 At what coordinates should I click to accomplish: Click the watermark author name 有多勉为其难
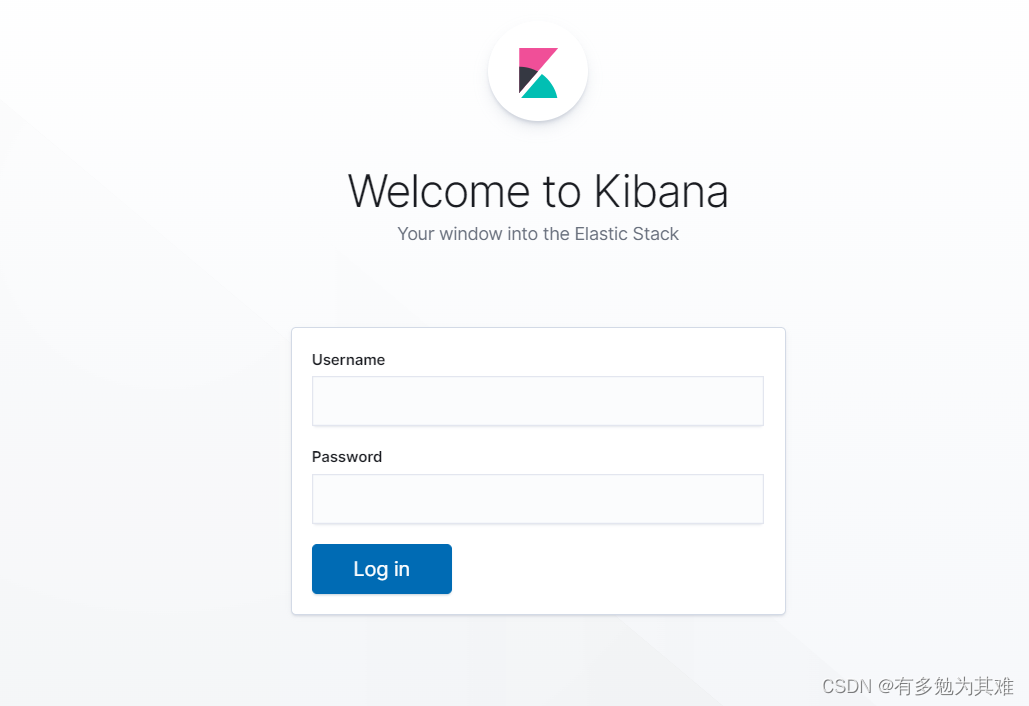[954, 686]
